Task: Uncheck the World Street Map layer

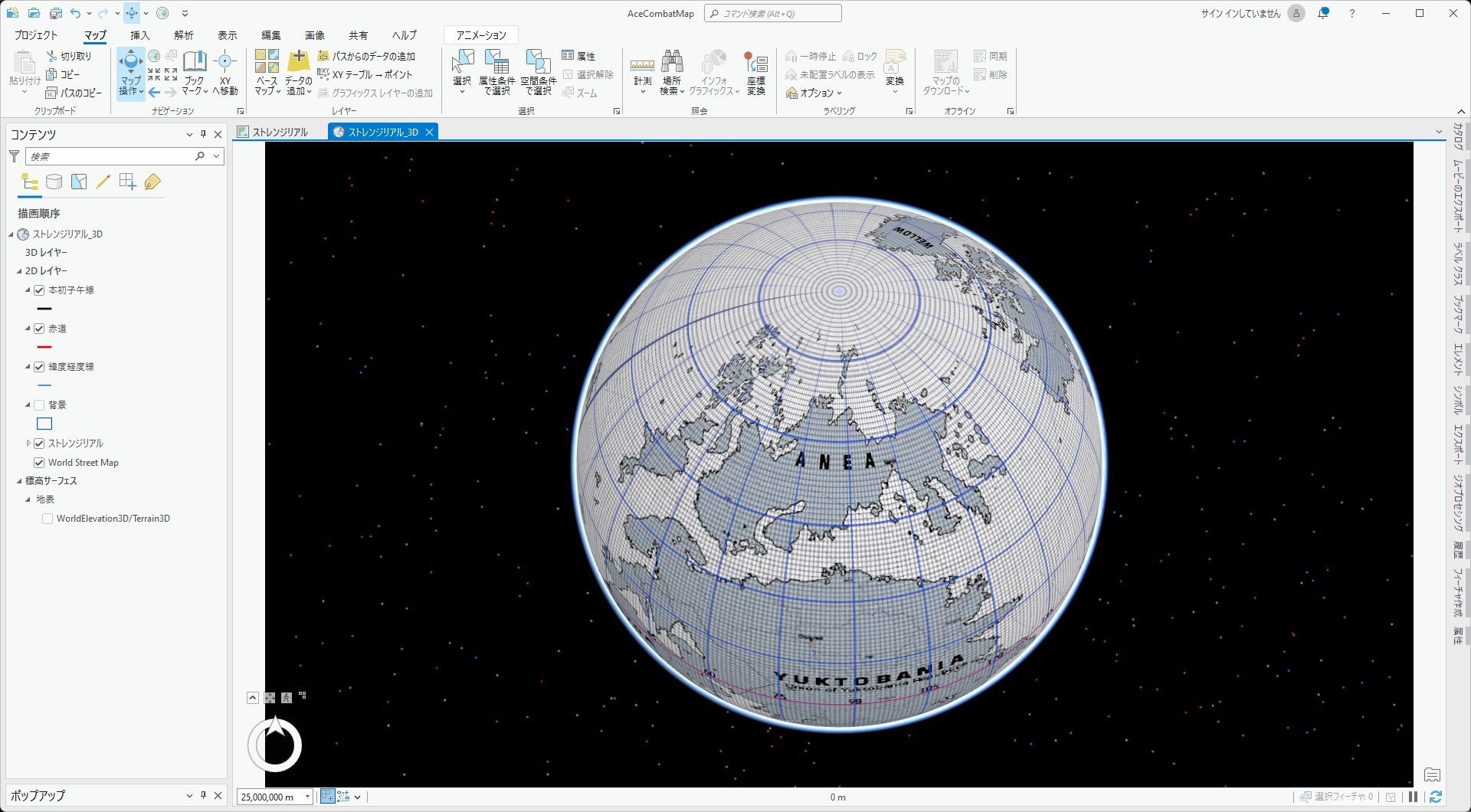Action: [x=39, y=463]
